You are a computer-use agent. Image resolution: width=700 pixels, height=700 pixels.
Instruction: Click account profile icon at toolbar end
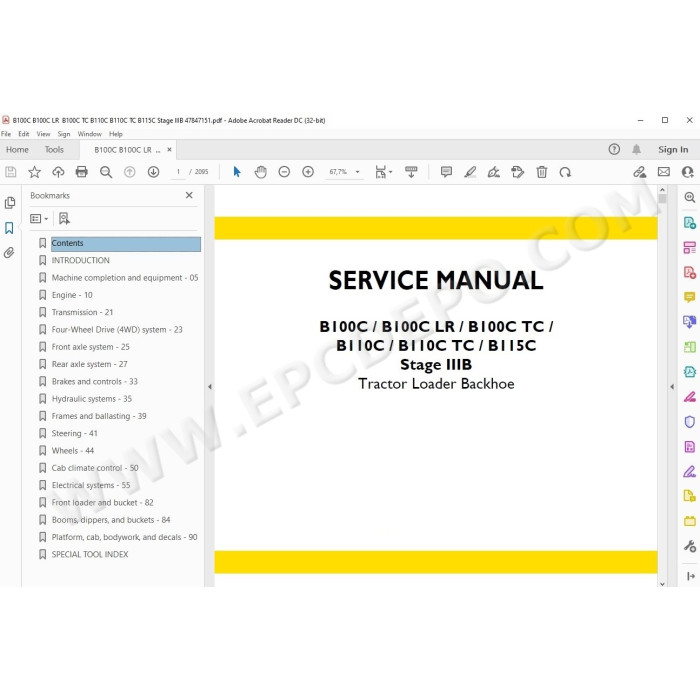pos(688,172)
